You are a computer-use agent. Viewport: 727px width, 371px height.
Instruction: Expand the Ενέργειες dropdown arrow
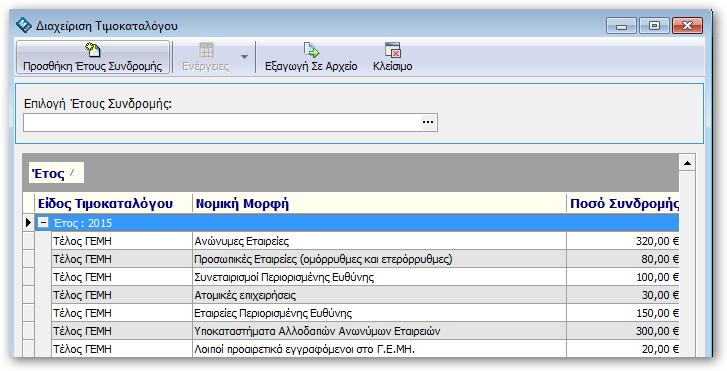click(x=244, y=57)
